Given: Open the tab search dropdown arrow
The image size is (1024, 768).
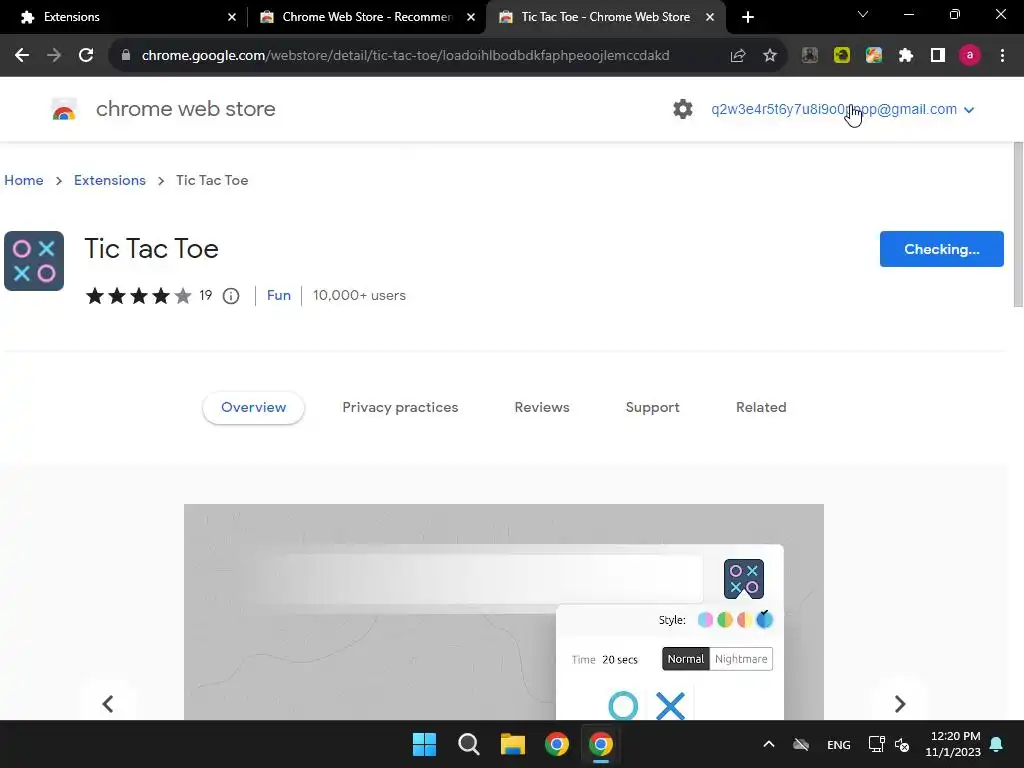Looking at the screenshot, I should coord(863,14).
